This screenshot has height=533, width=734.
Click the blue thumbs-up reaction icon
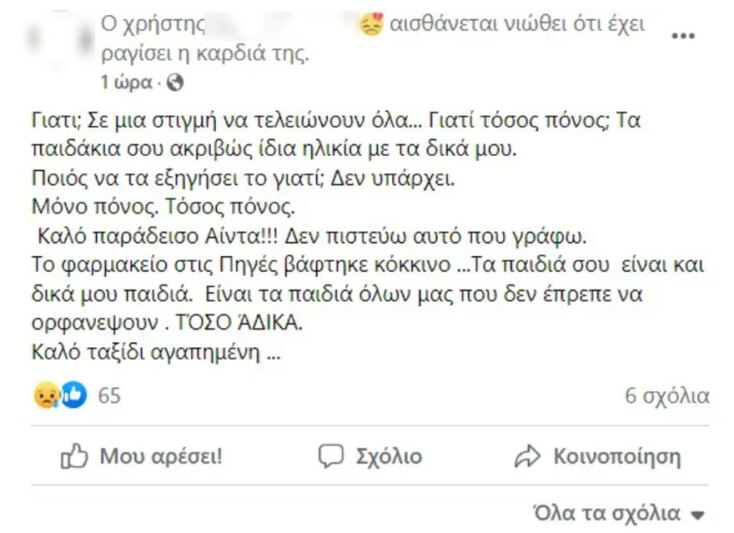pos(73,396)
